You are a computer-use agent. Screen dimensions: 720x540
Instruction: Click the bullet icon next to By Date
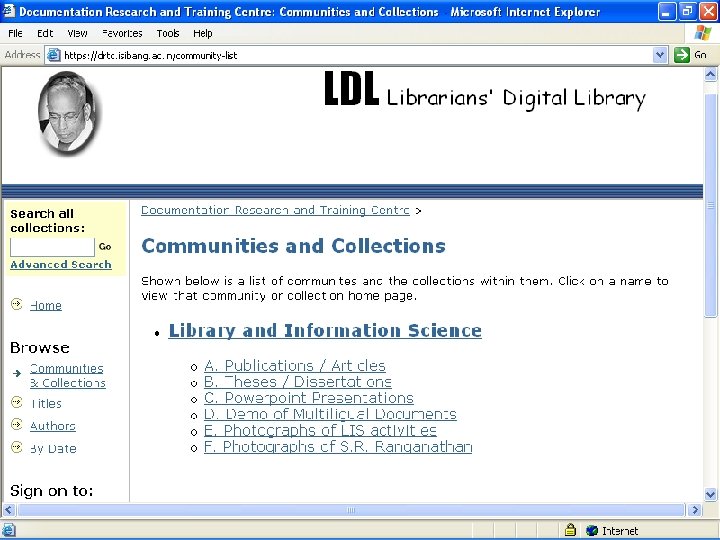point(17,447)
